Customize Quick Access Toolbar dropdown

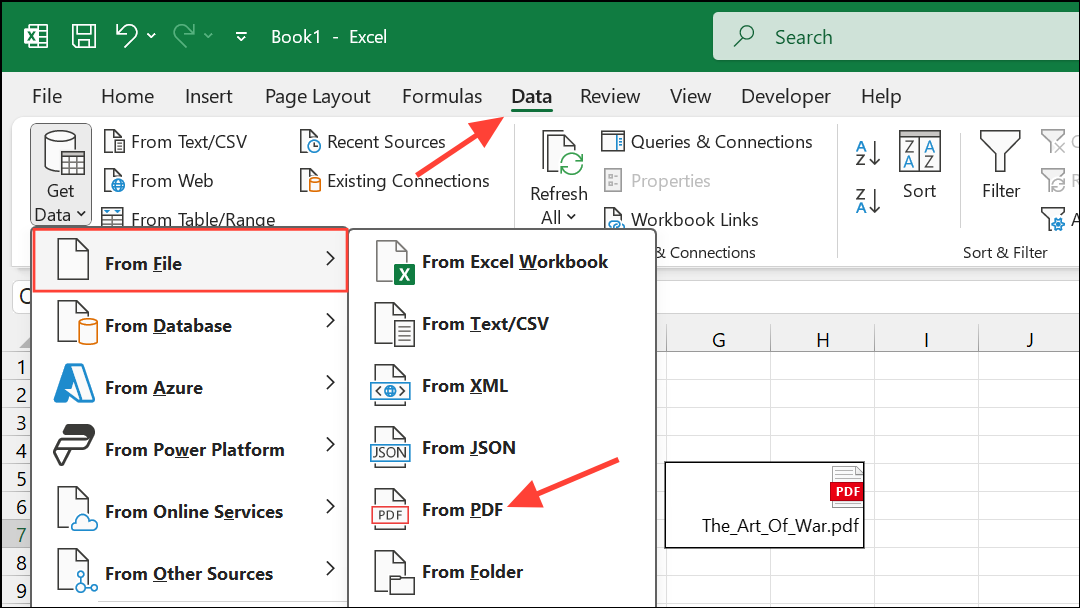[241, 36]
